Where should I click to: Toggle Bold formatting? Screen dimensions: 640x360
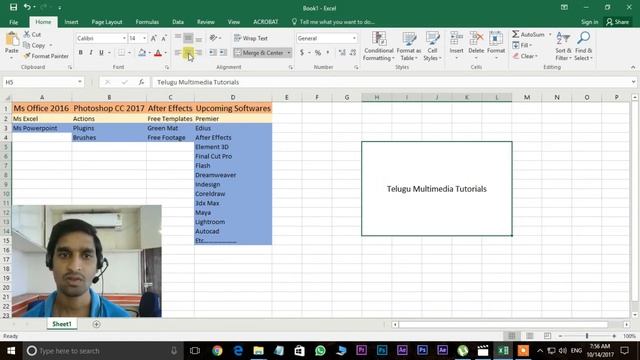click(x=80, y=53)
